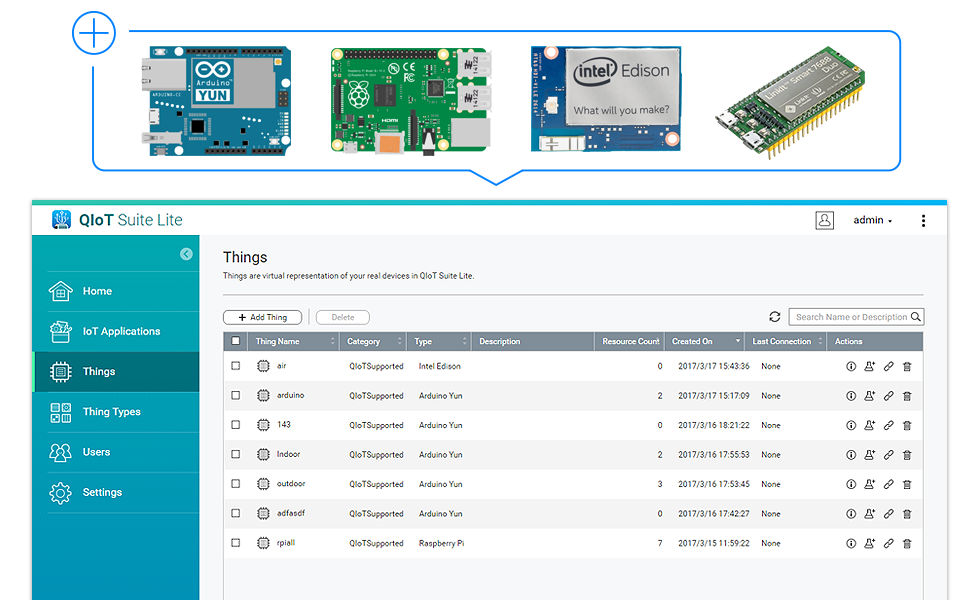The width and height of the screenshot is (980, 600).
Task: Click the refresh icon beside the search box
Action: (774, 317)
